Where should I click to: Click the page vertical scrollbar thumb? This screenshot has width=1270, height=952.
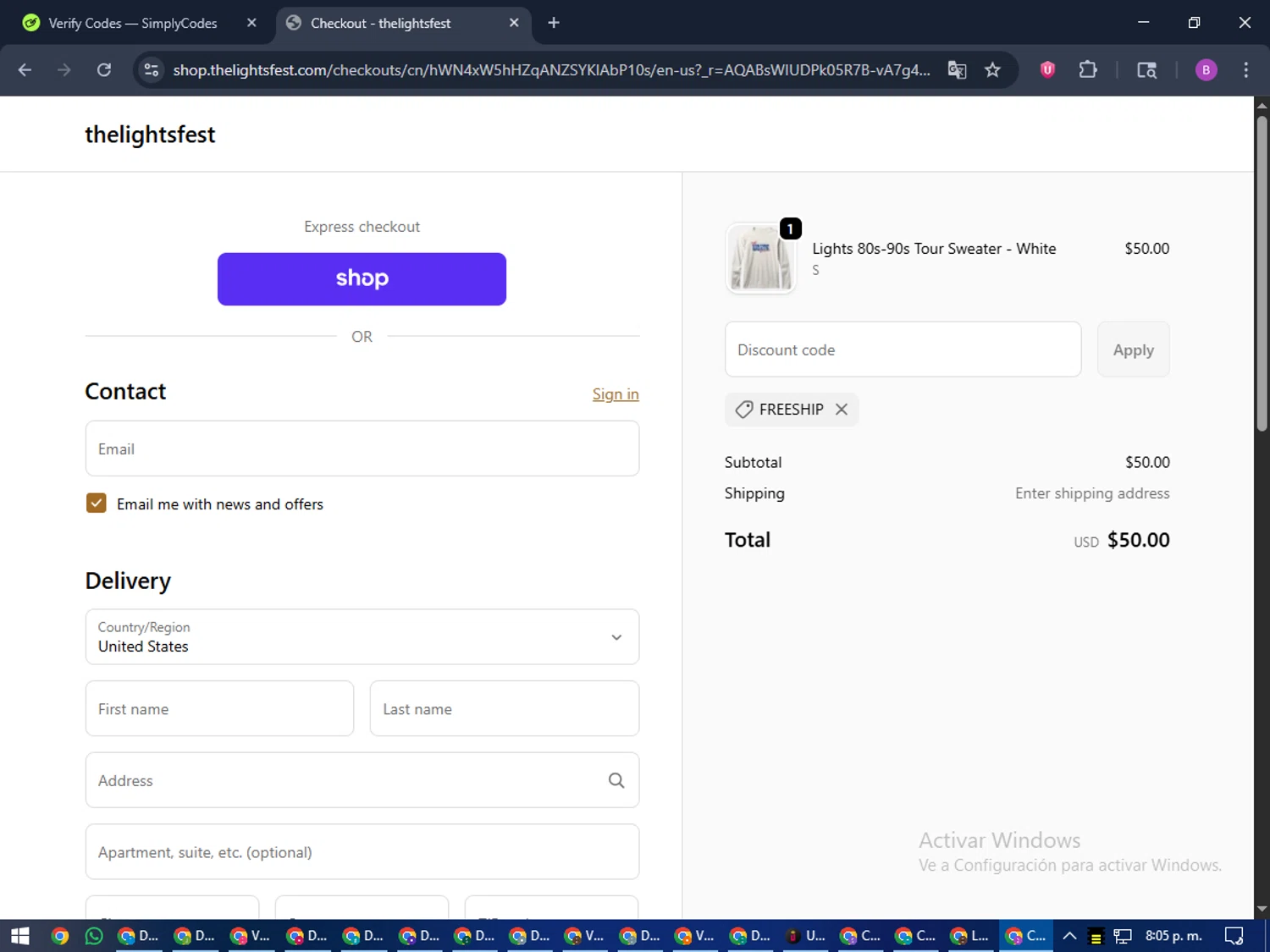(x=1262, y=273)
